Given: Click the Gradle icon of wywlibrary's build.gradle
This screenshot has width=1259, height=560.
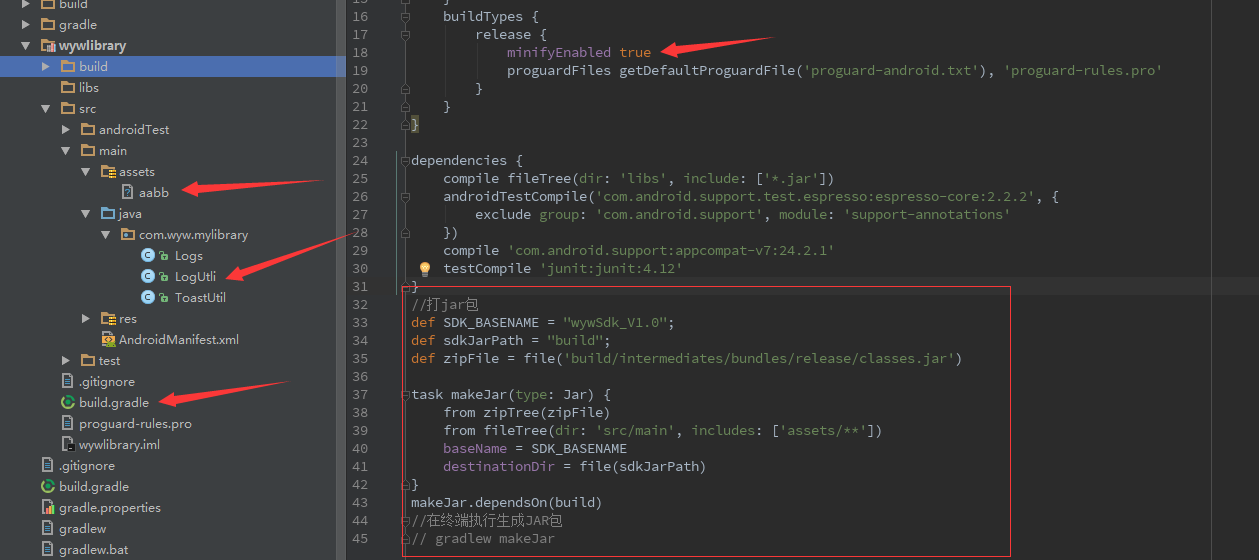Looking at the screenshot, I should click(x=68, y=402).
